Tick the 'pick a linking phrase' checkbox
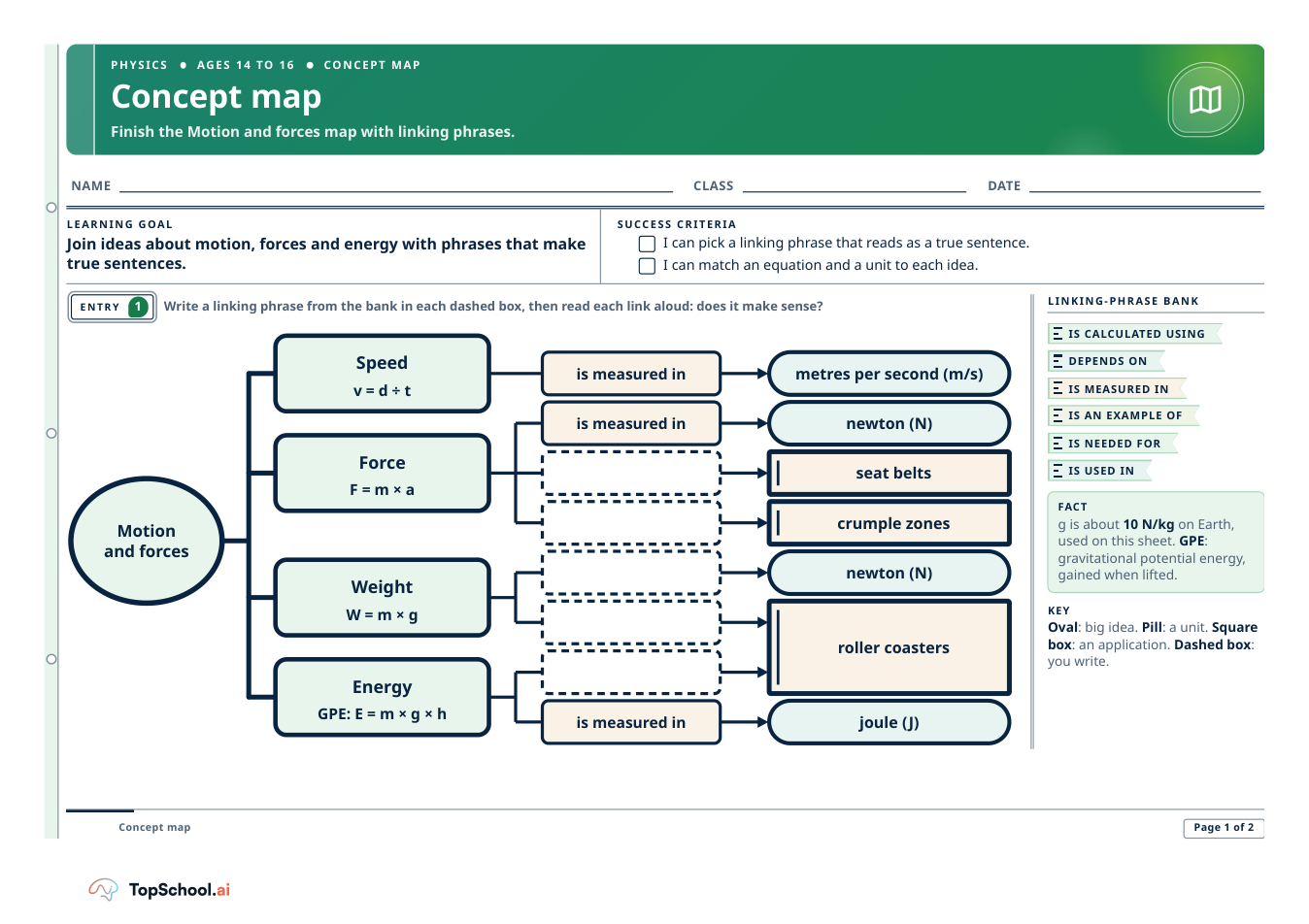The height and width of the screenshot is (924, 1309). (x=647, y=244)
